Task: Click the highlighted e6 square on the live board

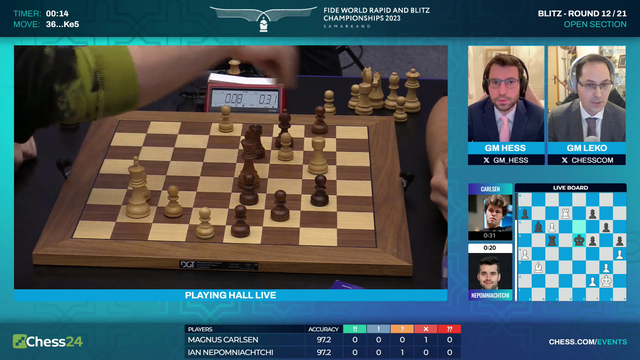Action: coord(579,227)
